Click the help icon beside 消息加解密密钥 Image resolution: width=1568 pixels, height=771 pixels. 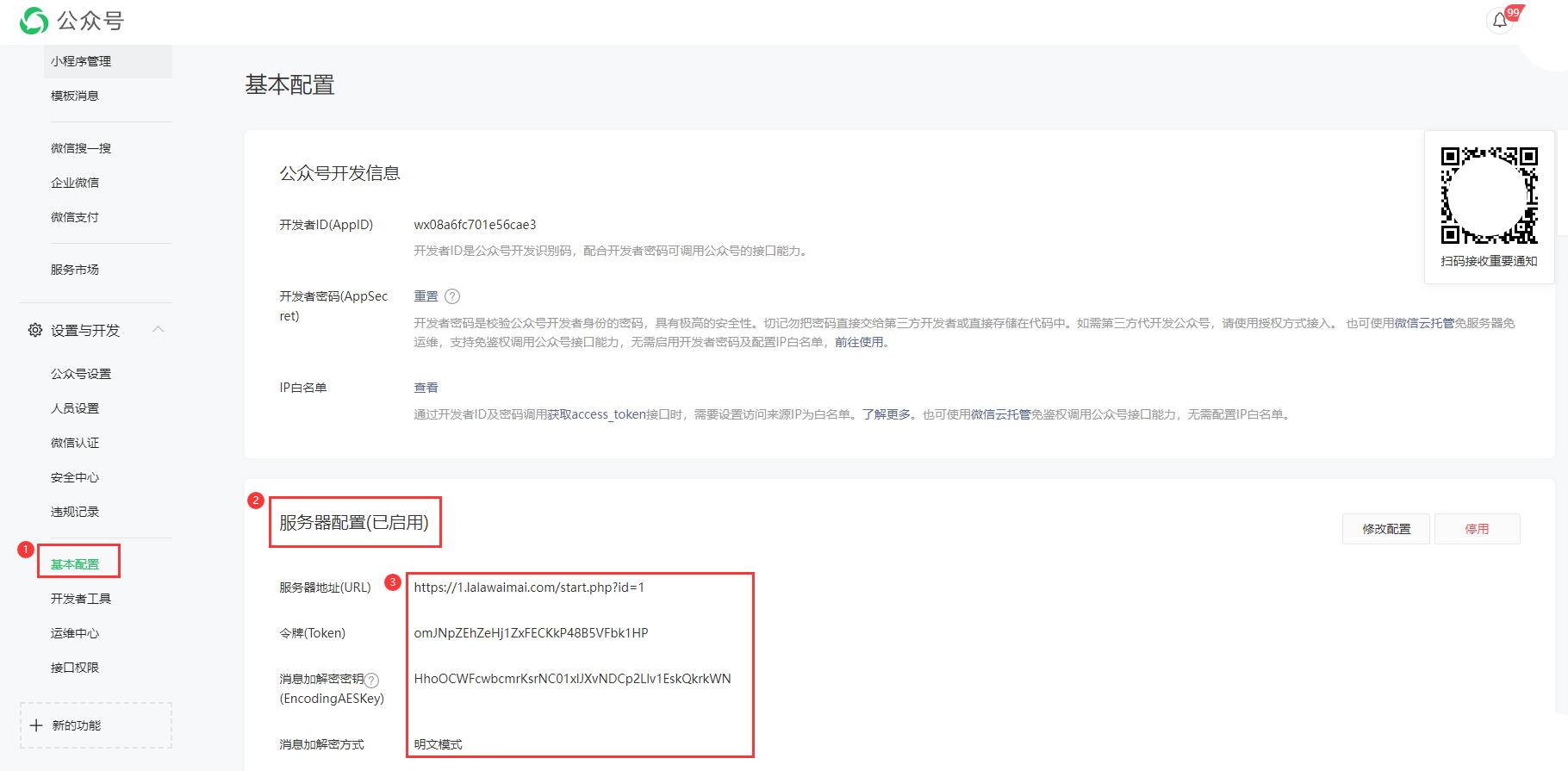pyautogui.click(x=371, y=680)
